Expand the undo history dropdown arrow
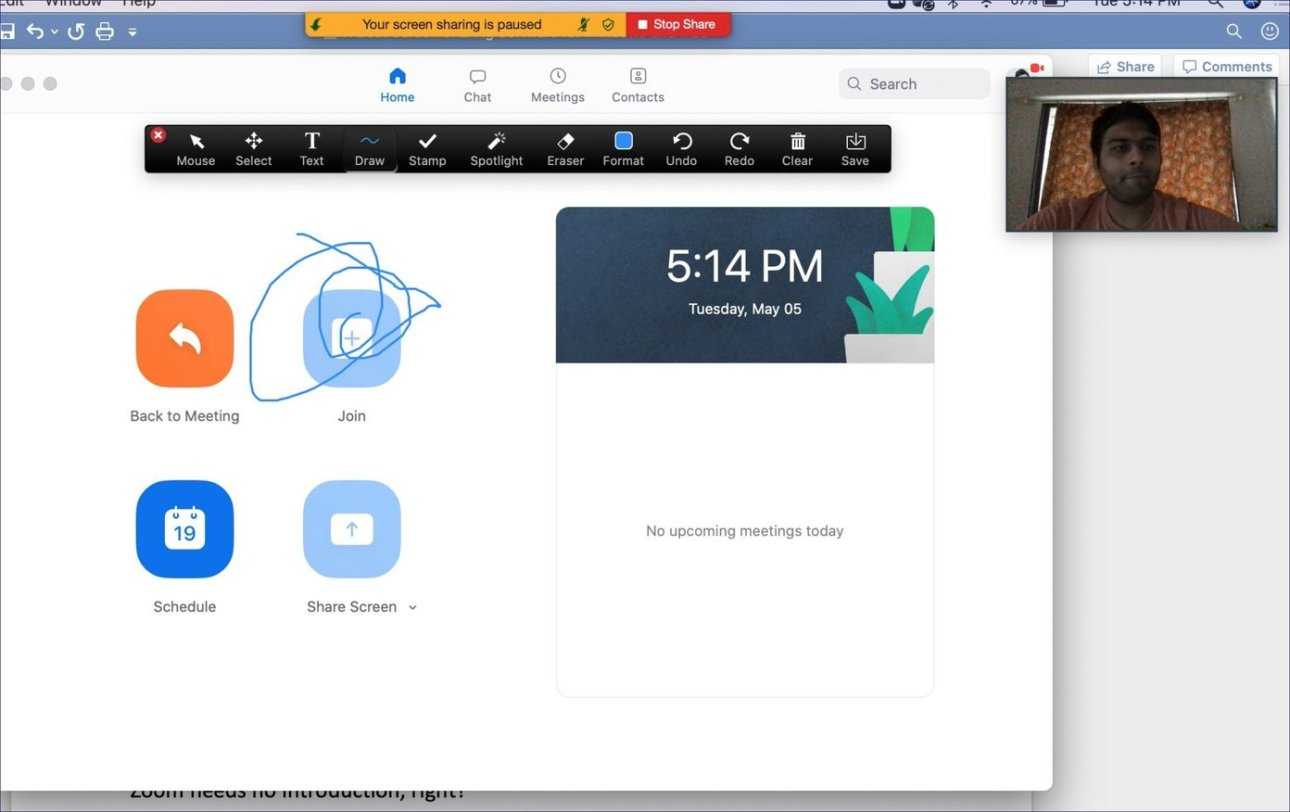The width and height of the screenshot is (1290, 812). pos(54,32)
